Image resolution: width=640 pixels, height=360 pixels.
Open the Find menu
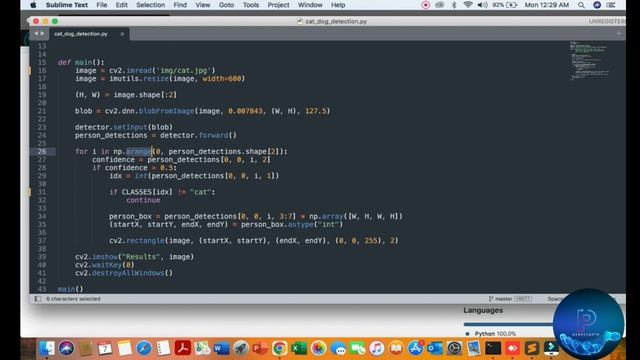pyautogui.click(x=180, y=5)
